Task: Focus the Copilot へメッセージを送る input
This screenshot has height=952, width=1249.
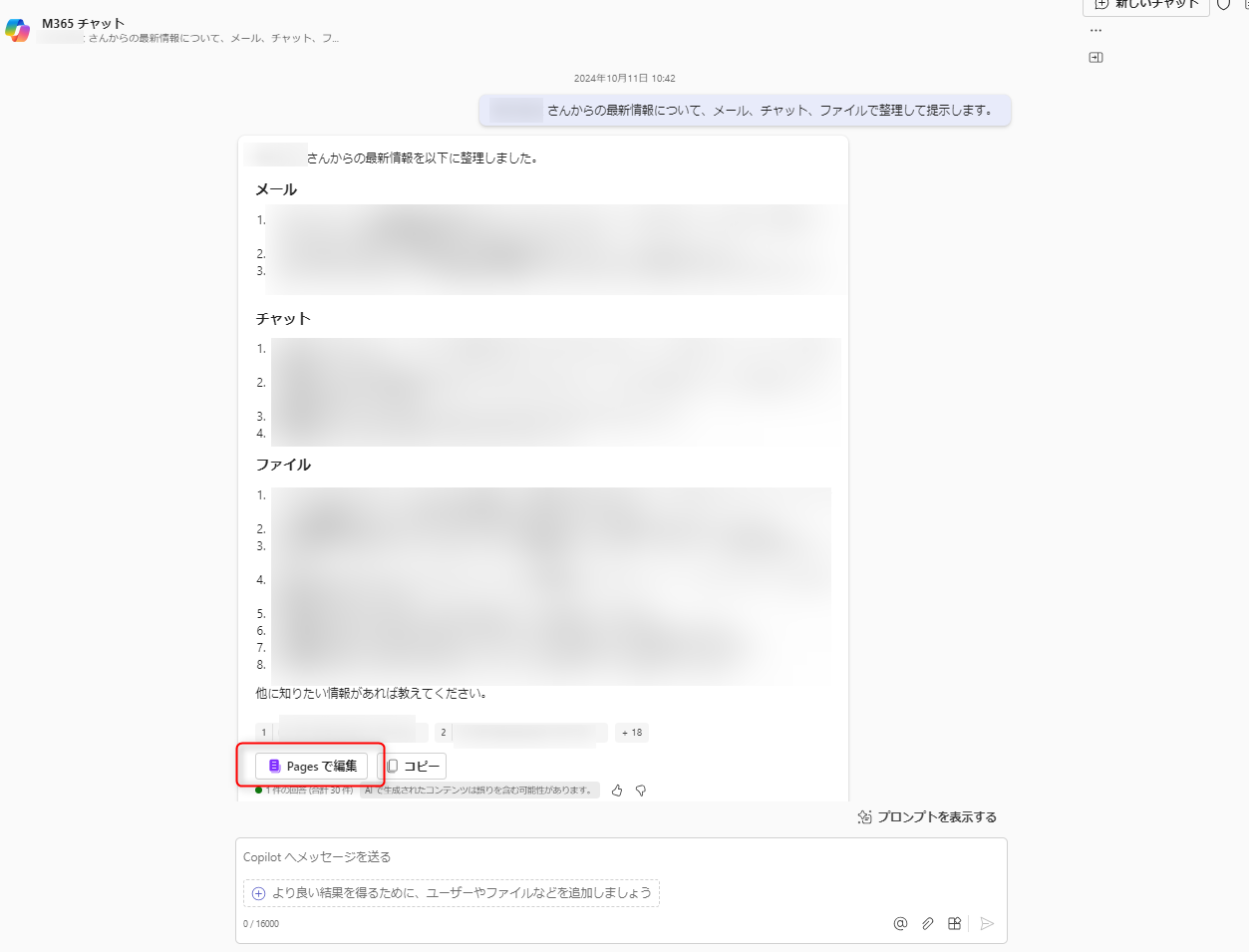Action: pyautogui.click(x=620, y=857)
